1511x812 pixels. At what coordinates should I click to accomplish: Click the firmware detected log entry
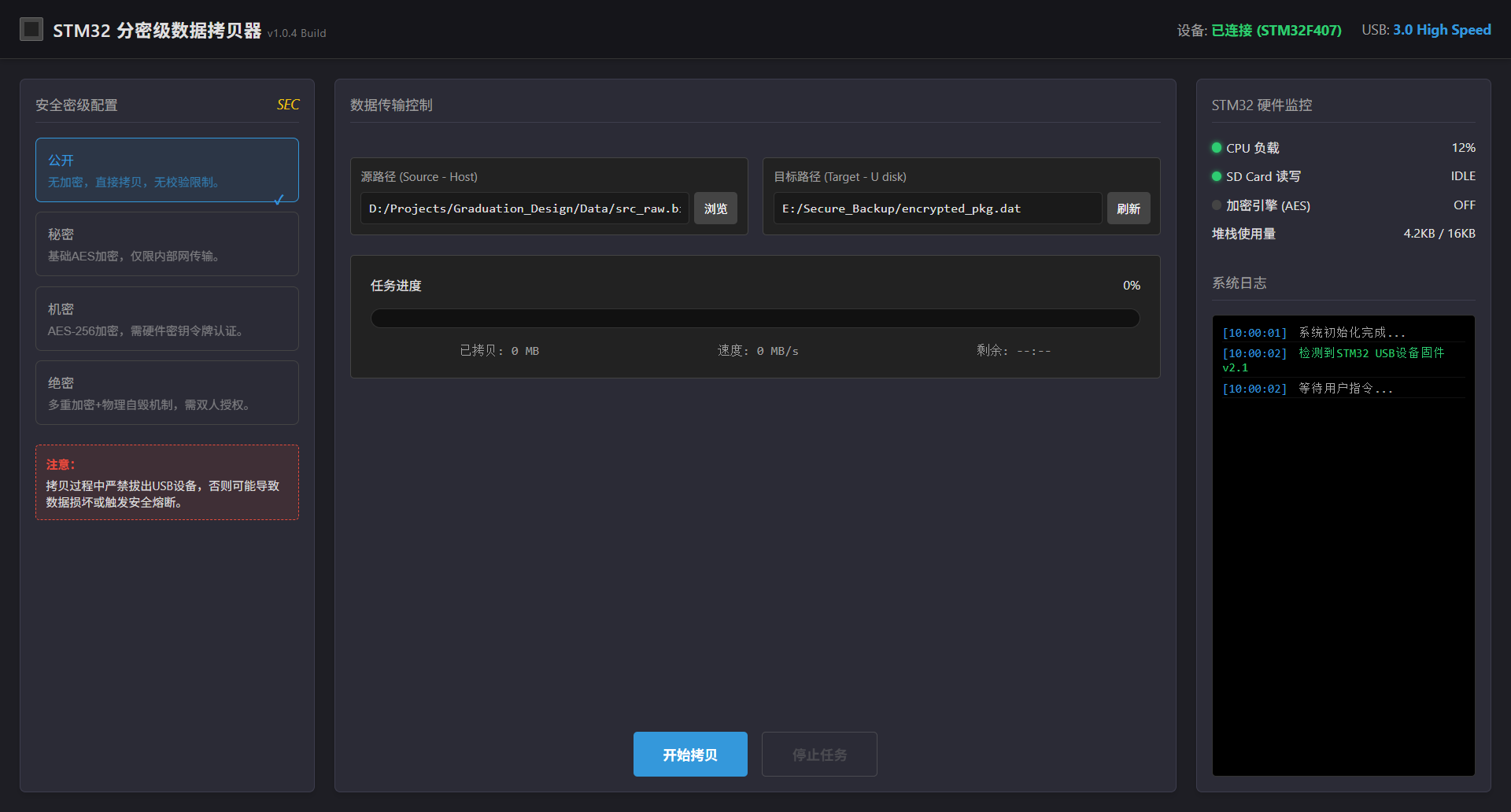click(1342, 360)
